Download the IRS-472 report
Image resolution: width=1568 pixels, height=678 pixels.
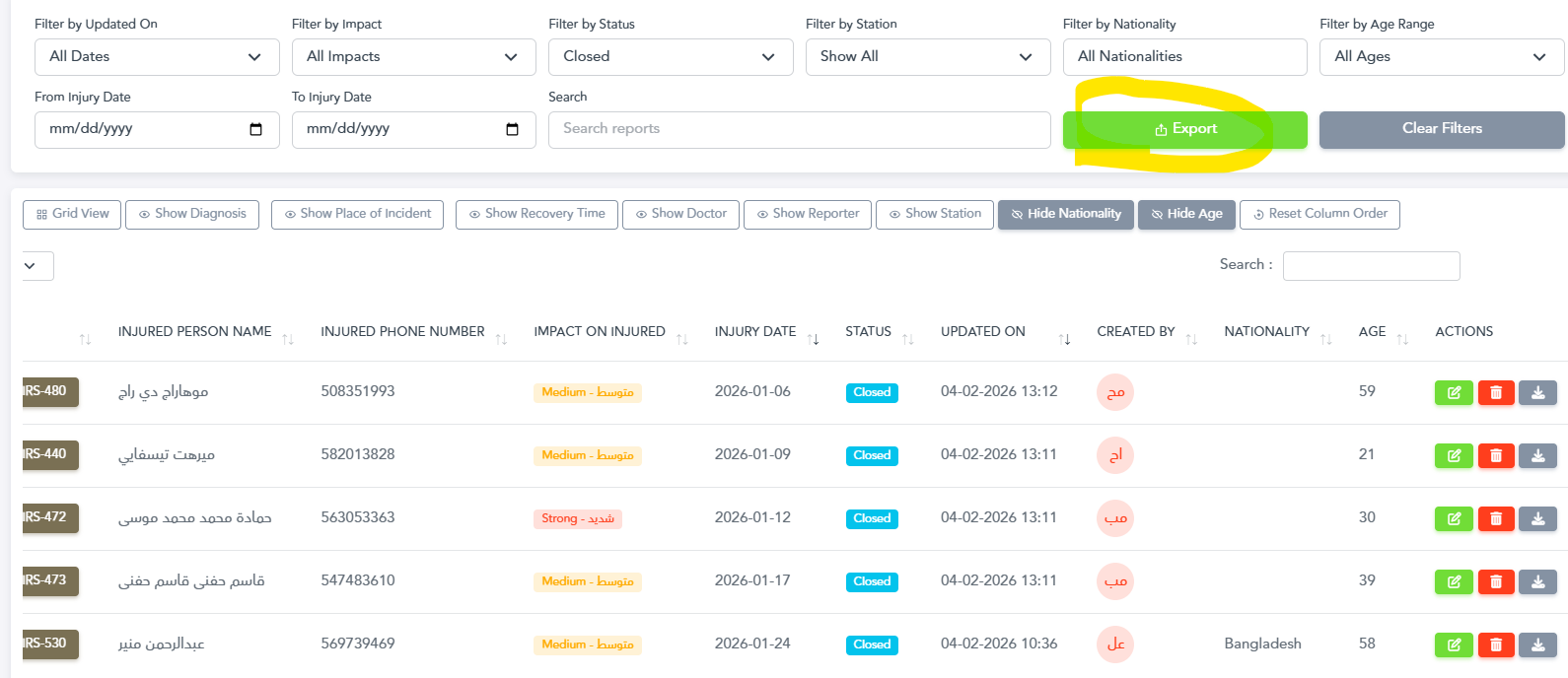click(x=1538, y=518)
